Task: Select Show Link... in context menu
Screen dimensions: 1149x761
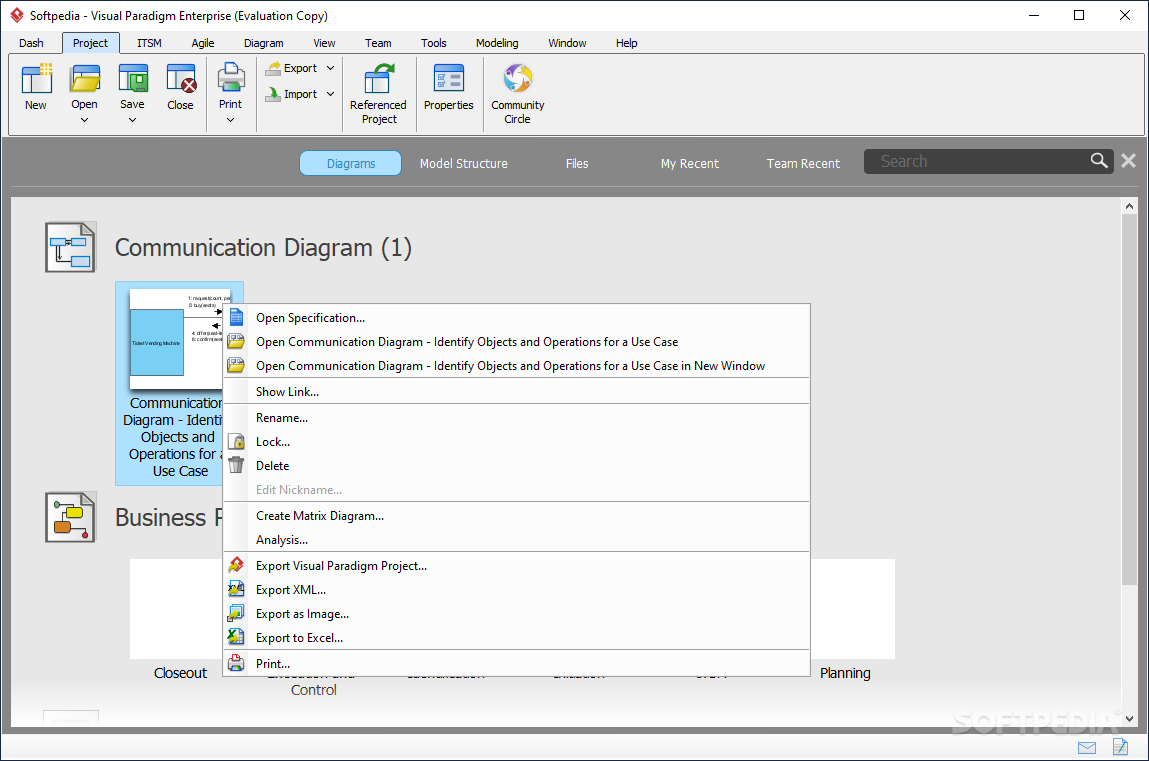Action: 517,392
